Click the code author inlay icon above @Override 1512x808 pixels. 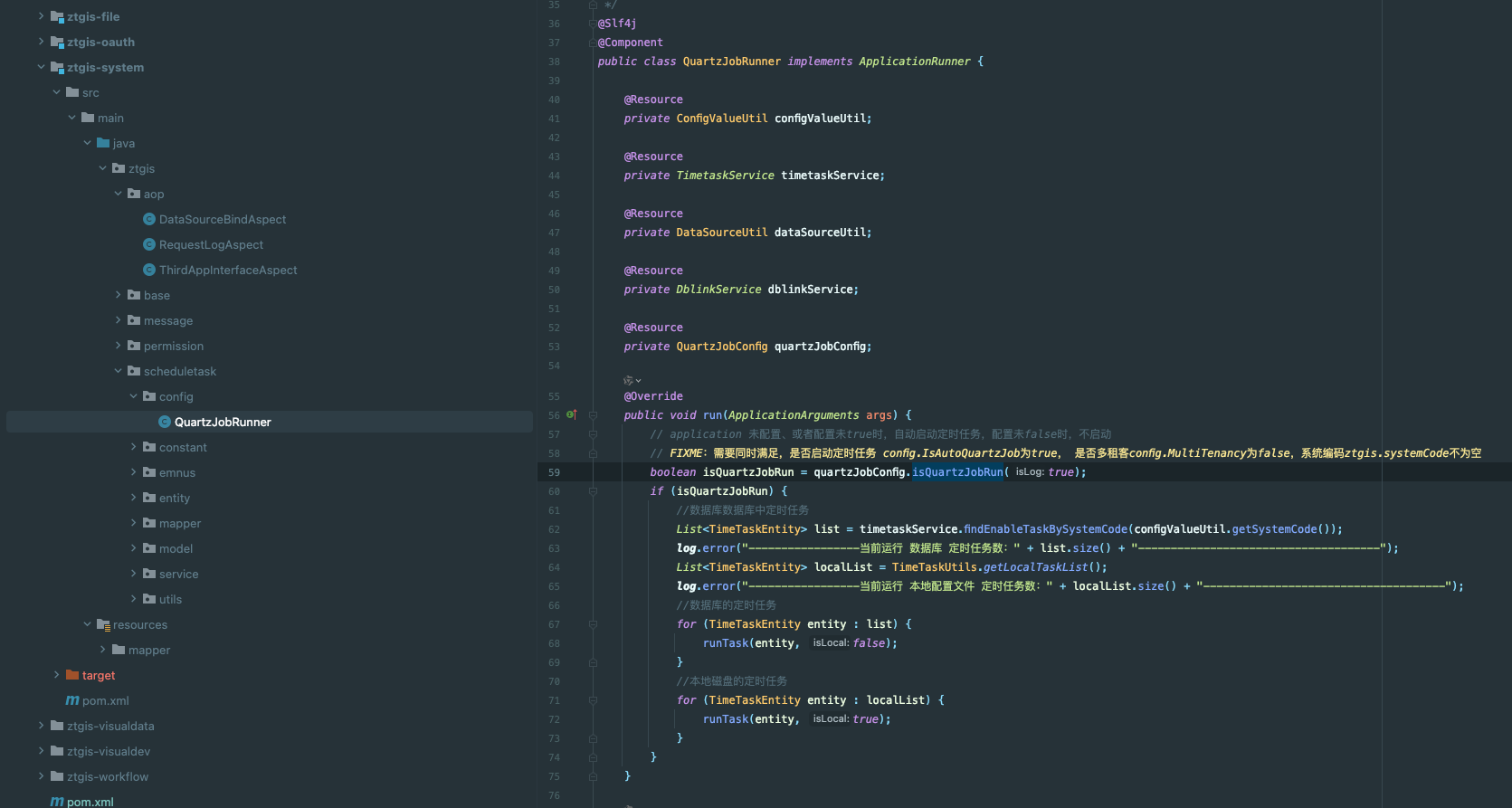(x=628, y=381)
